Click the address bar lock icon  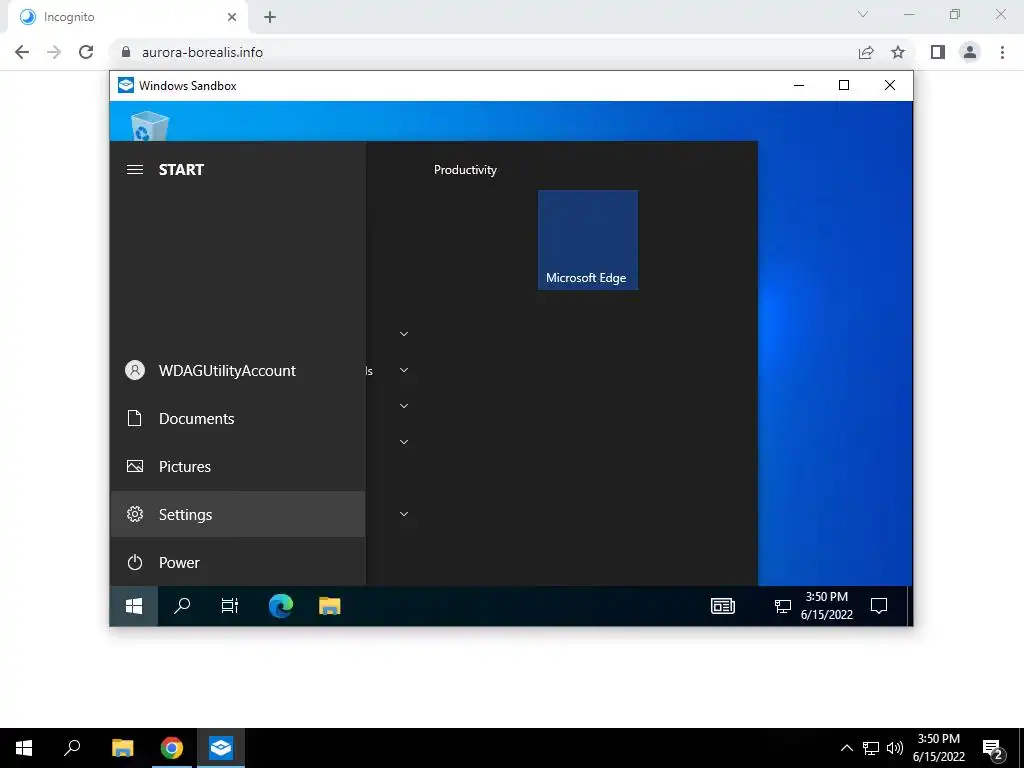coord(126,52)
